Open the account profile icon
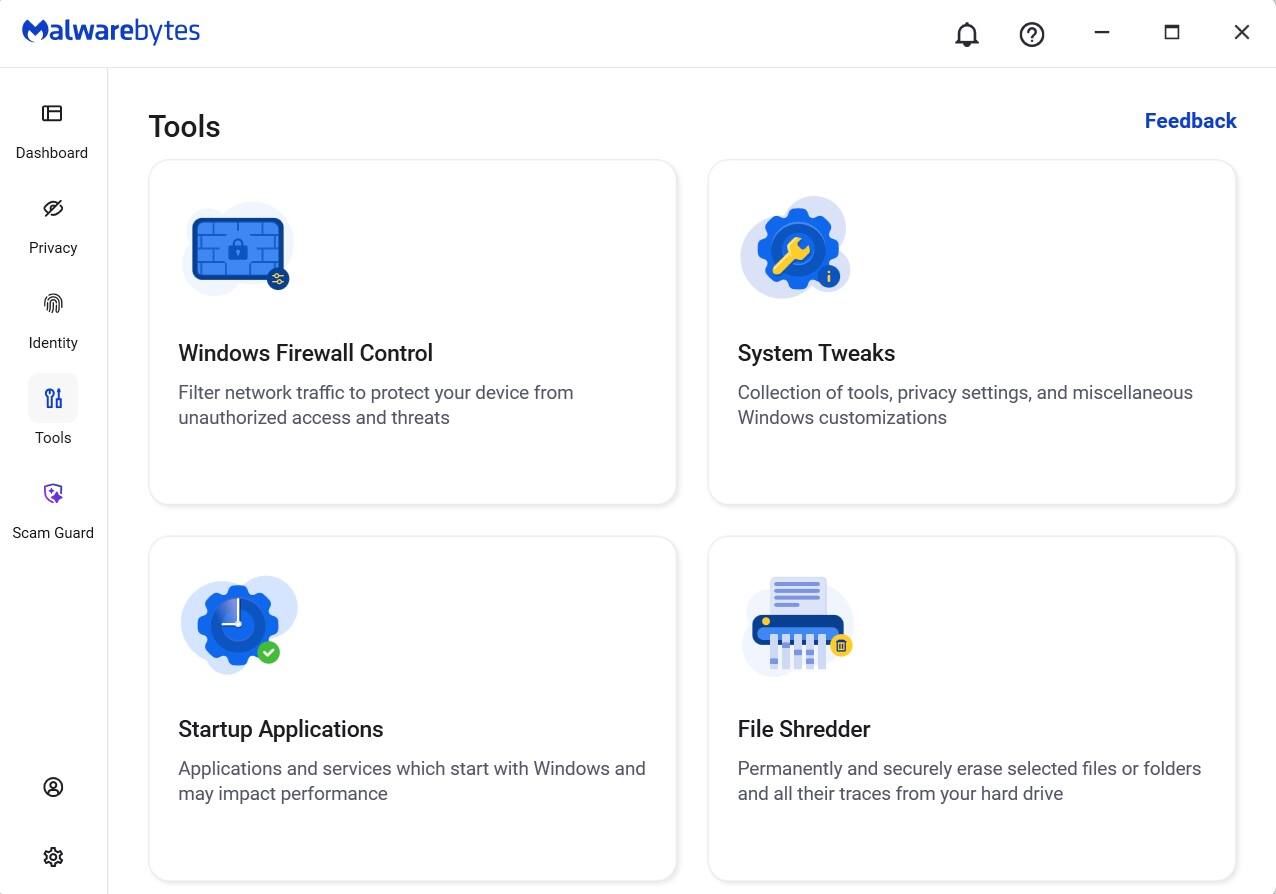The height and width of the screenshot is (894, 1276). click(x=53, y=787)
